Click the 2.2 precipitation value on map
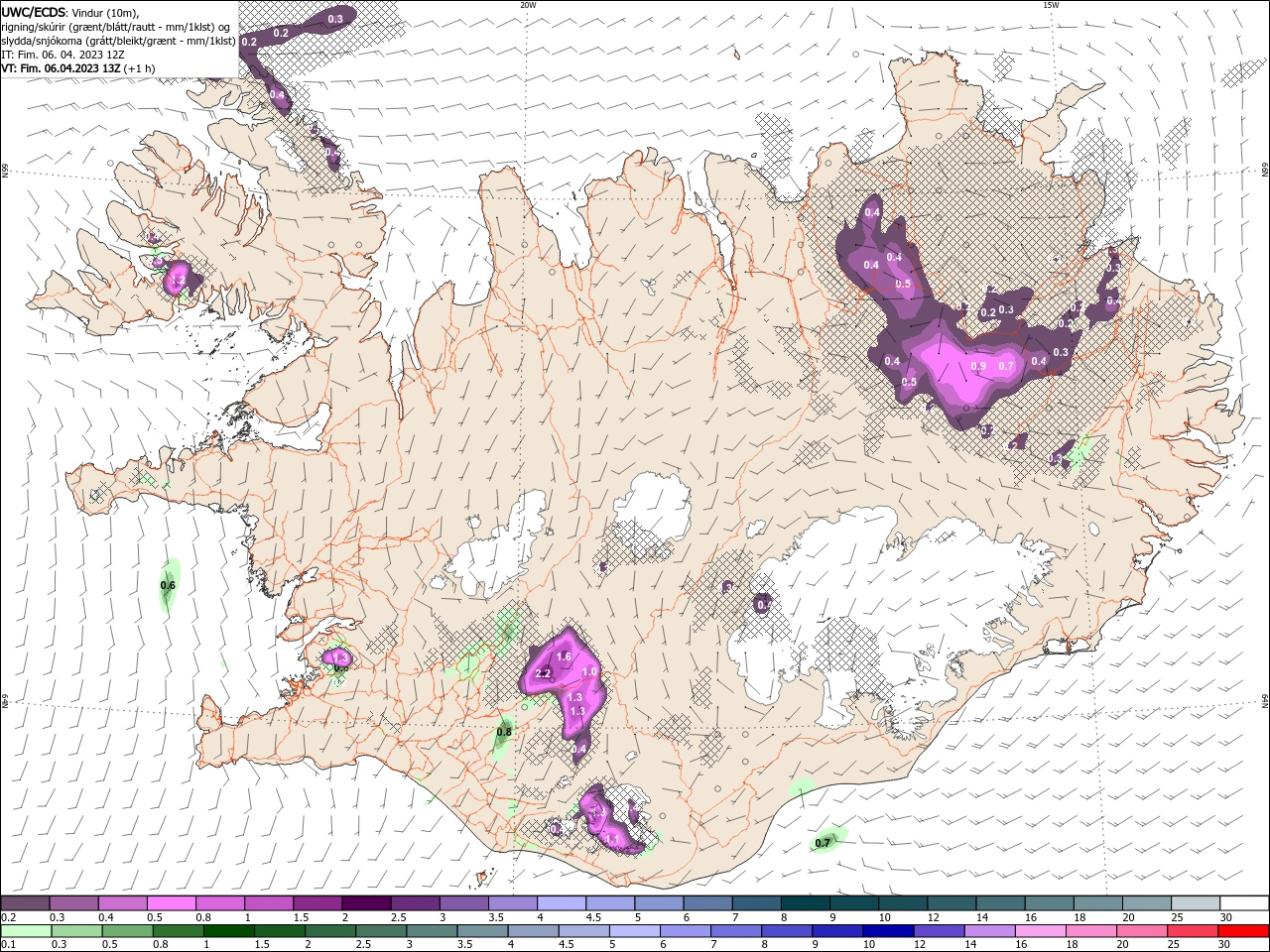The image size is (1270, 952). click(543, 674)
